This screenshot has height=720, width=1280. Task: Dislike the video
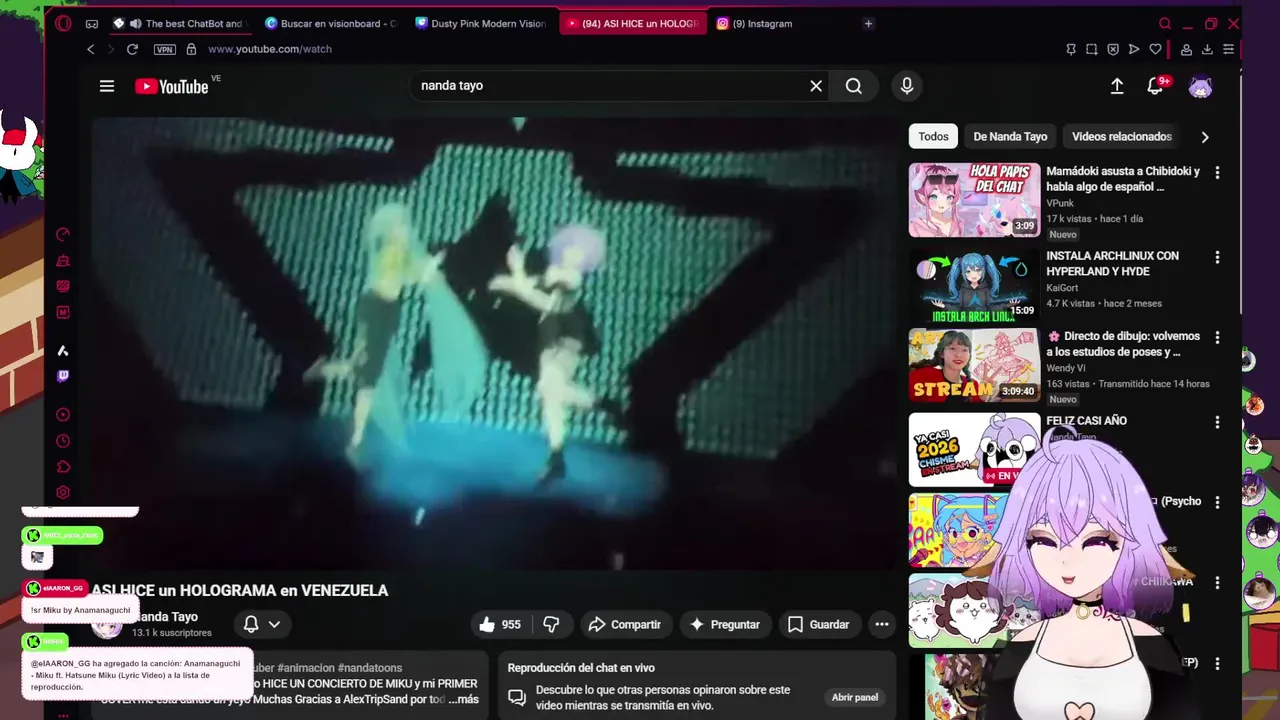point(551,624)
